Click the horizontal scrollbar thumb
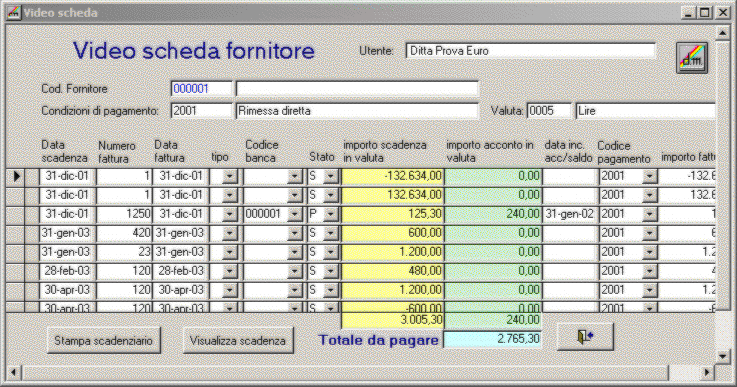Screen dimensions: 737x387 [x=346, y=373]
